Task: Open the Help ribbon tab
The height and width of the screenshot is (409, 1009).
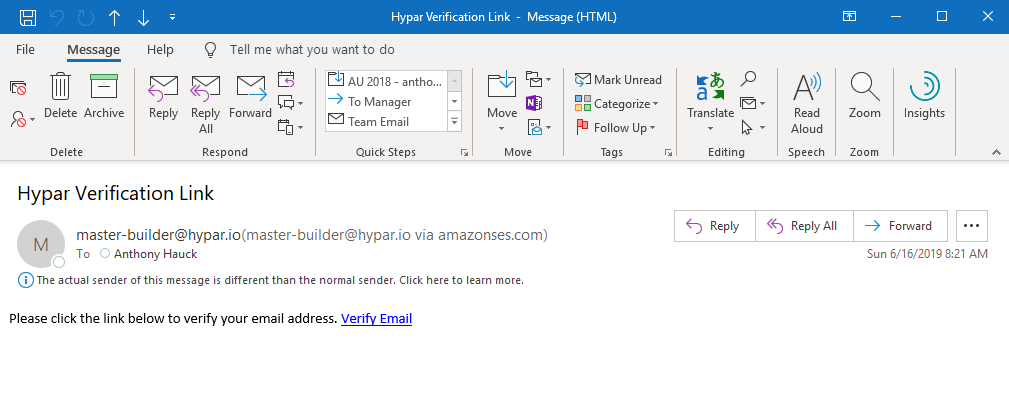Action: click(160, 50)
